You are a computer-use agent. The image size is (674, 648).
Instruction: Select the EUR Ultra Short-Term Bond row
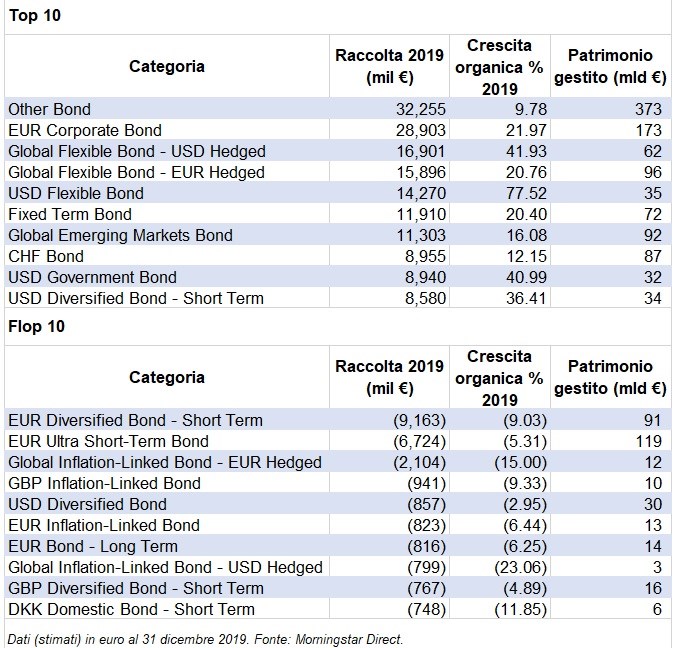[108, 441]
